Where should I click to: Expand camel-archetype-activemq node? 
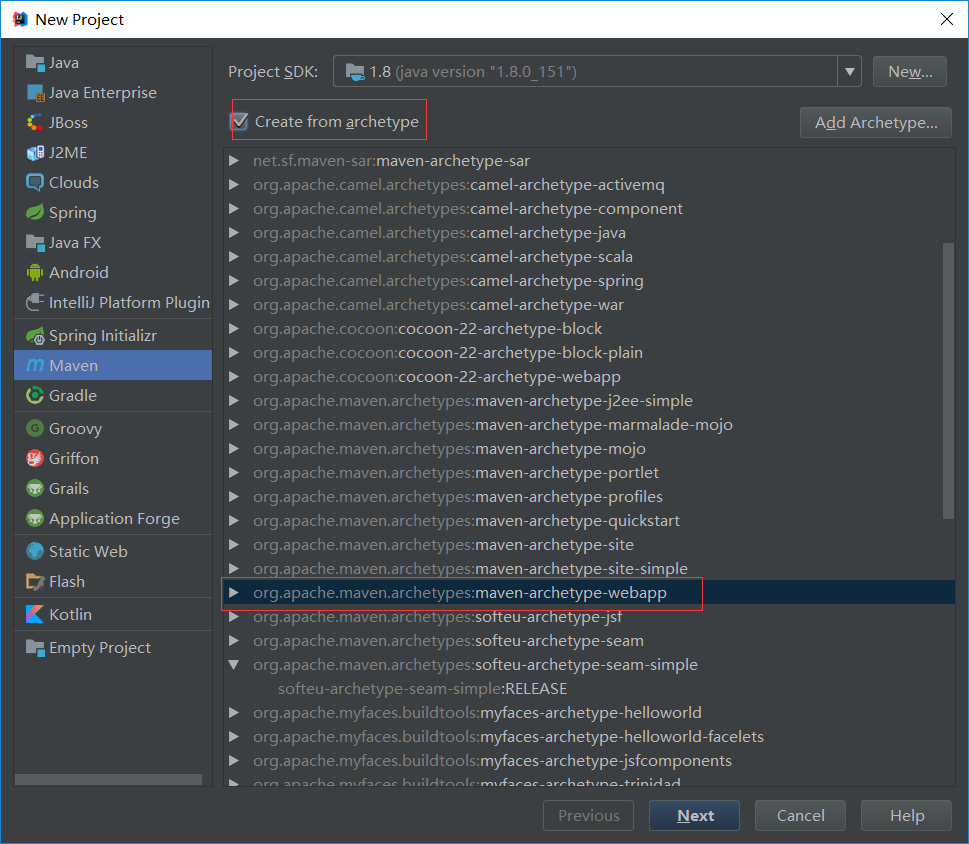[234, 185]
